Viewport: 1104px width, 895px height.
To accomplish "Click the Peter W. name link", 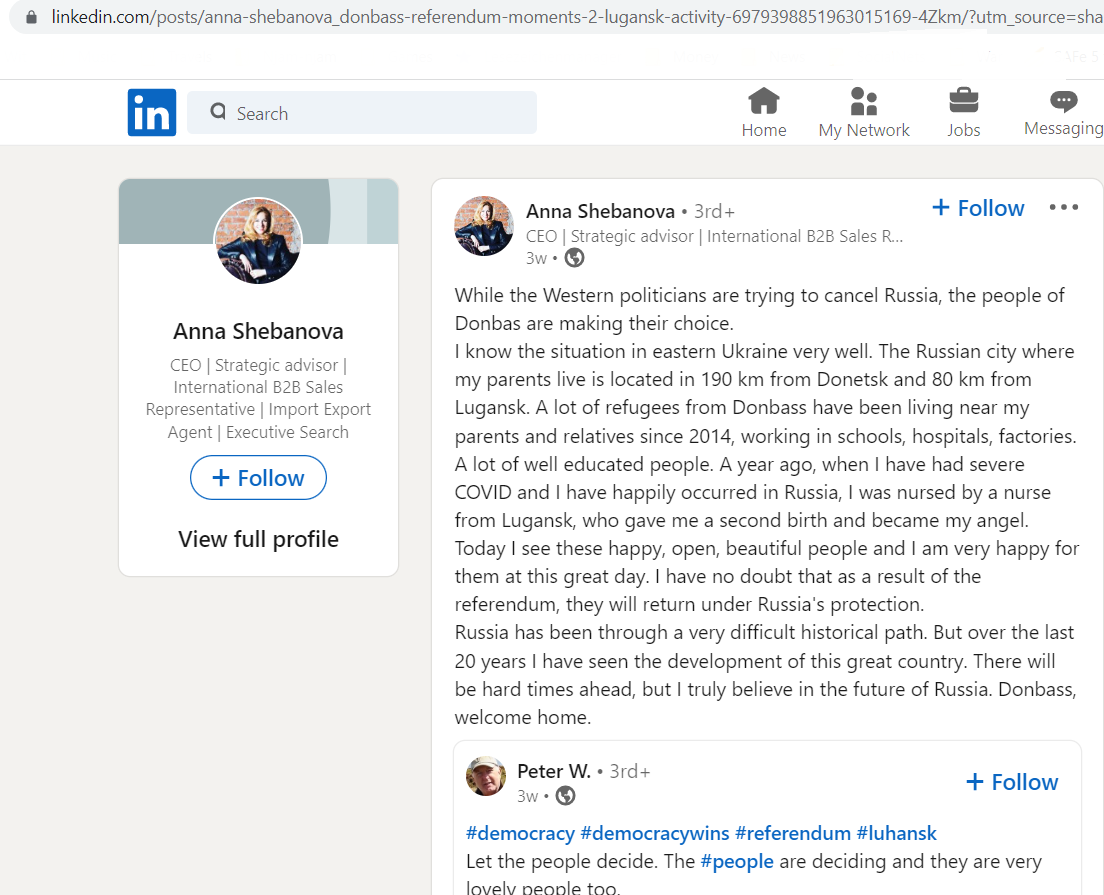I will click(554, 771).
